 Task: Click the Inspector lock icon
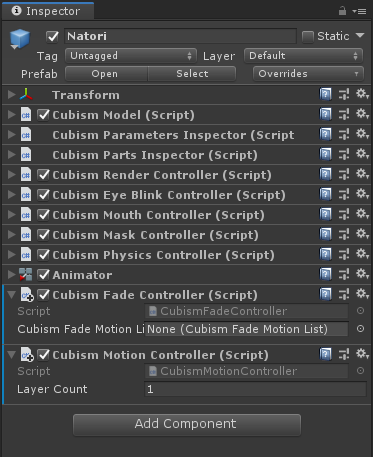[x=342, y=11]
